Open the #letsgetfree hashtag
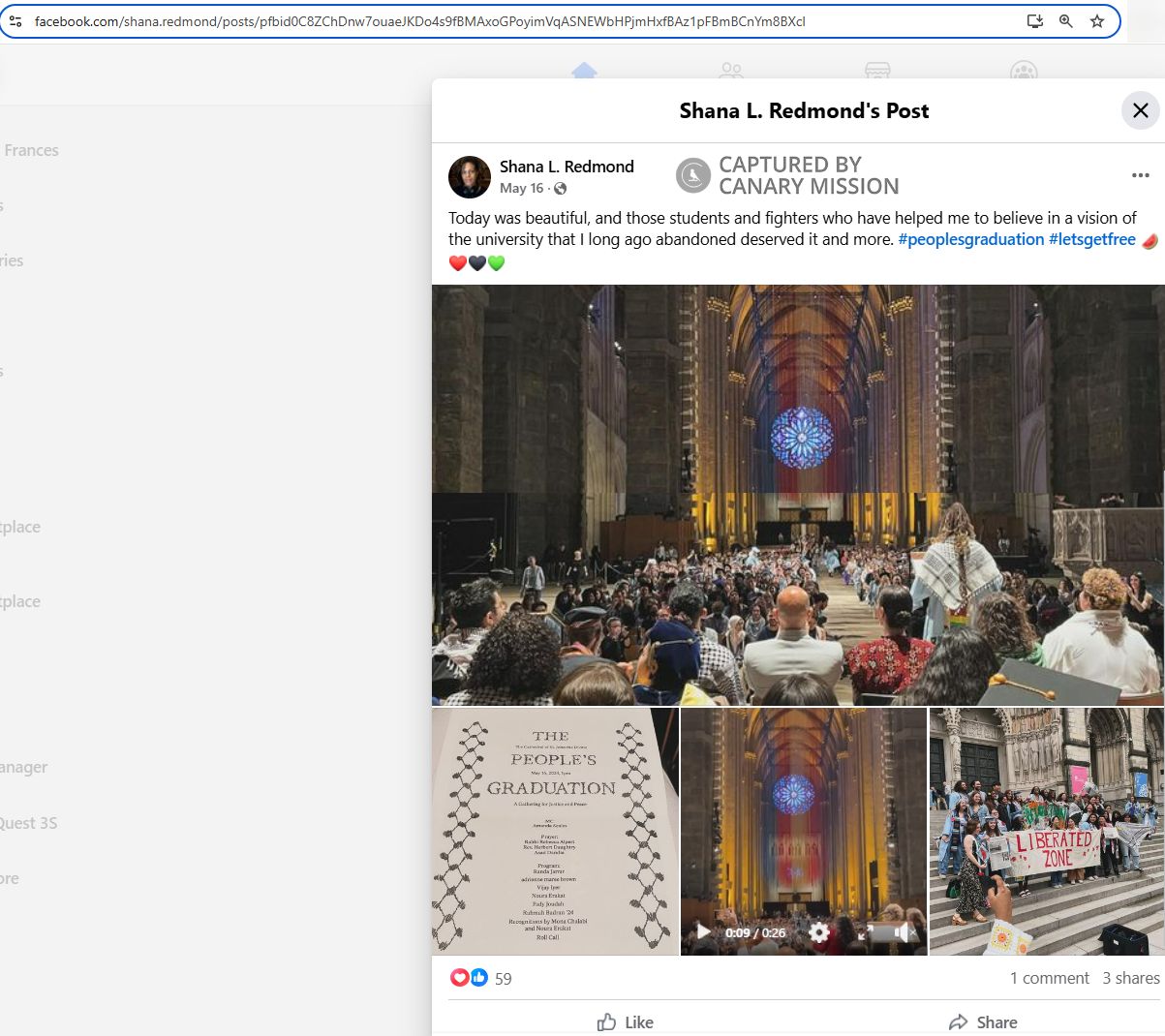Image resolution: width=1165 pixels, height=1036 pixels. click(1091, 239)
